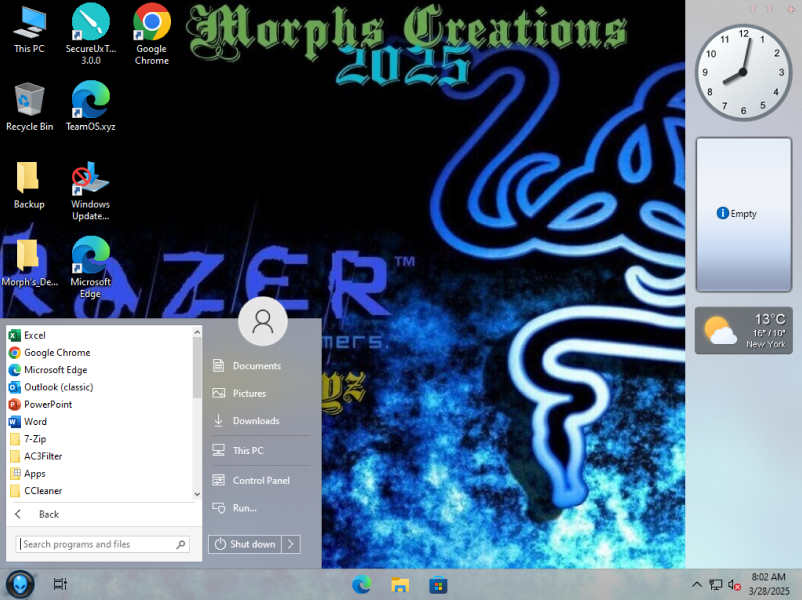Open the Google Chrome desktop shortcut

tap(151, 34)
